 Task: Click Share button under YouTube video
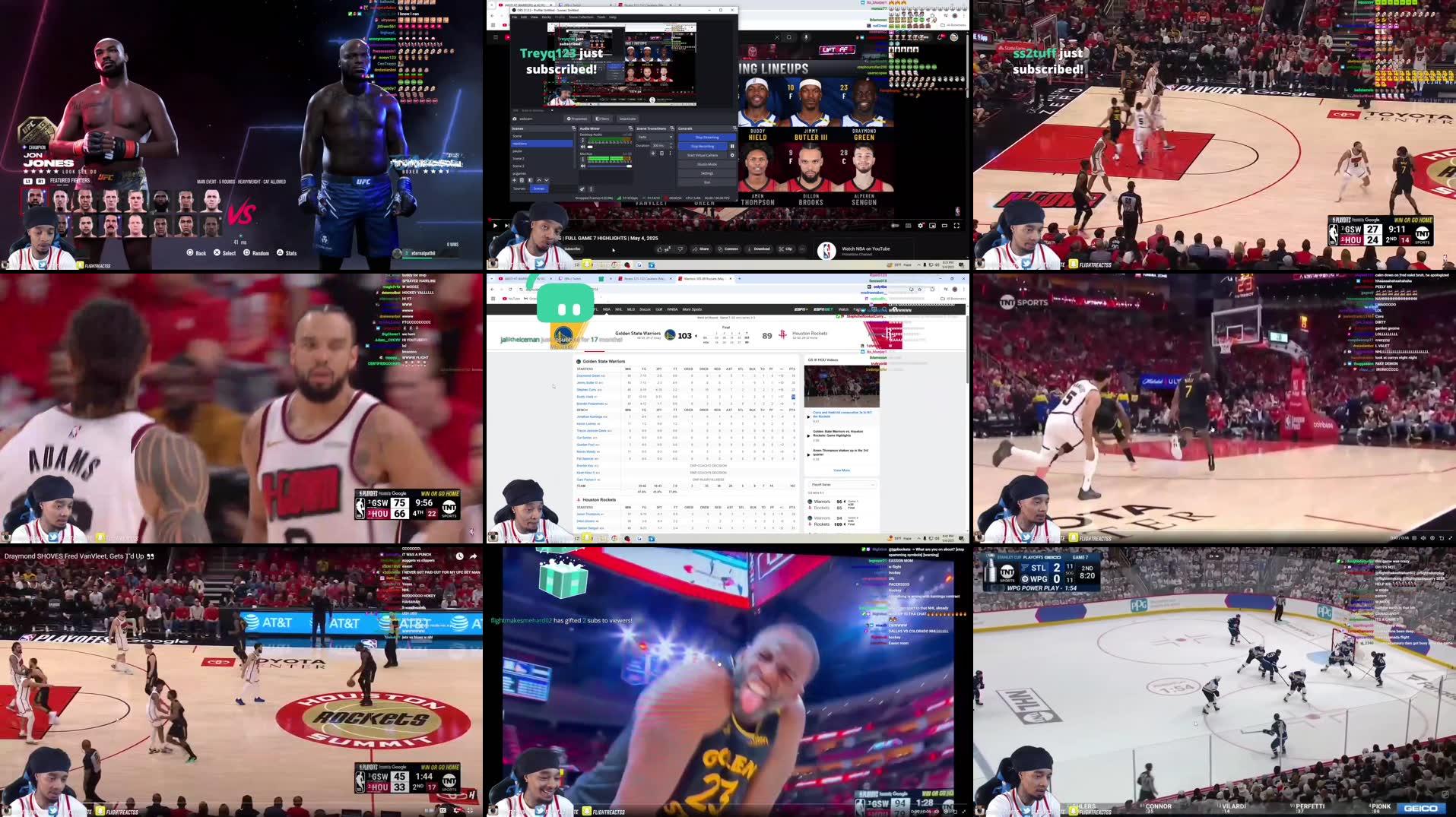pos(701,249)
